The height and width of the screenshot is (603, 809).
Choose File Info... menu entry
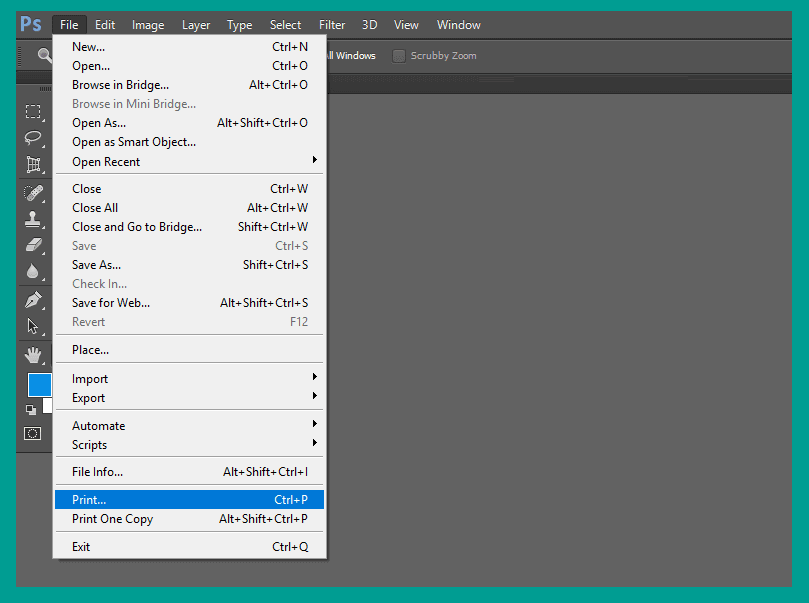click(x=189, y=471)
